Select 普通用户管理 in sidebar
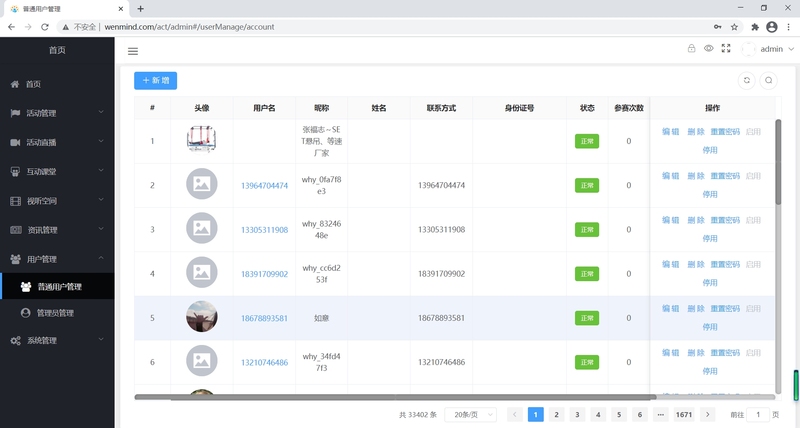 coord(57,286)
